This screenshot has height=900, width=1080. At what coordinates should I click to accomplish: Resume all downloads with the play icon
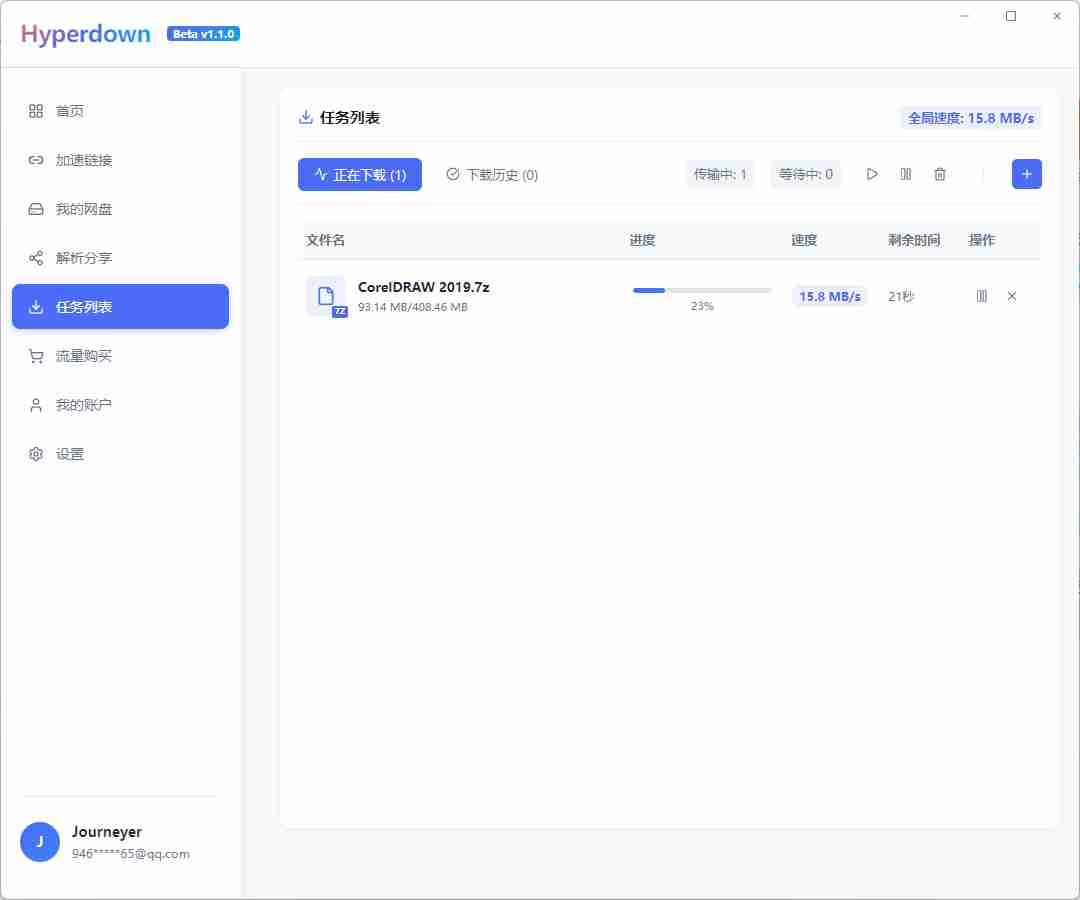(871, 174)
